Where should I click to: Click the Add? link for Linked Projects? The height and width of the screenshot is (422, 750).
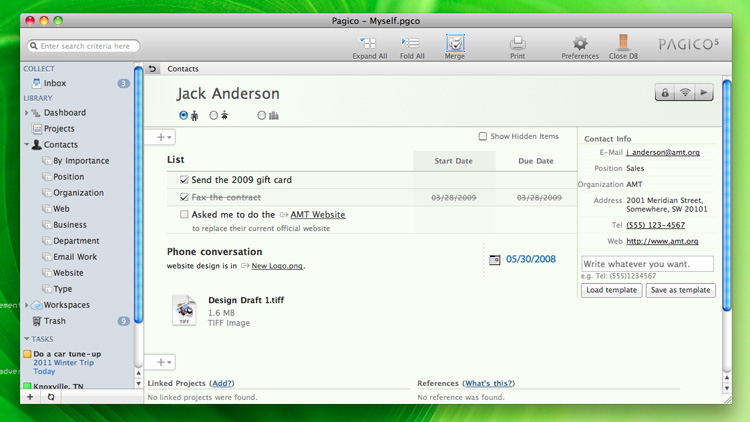tap(221, 383)
